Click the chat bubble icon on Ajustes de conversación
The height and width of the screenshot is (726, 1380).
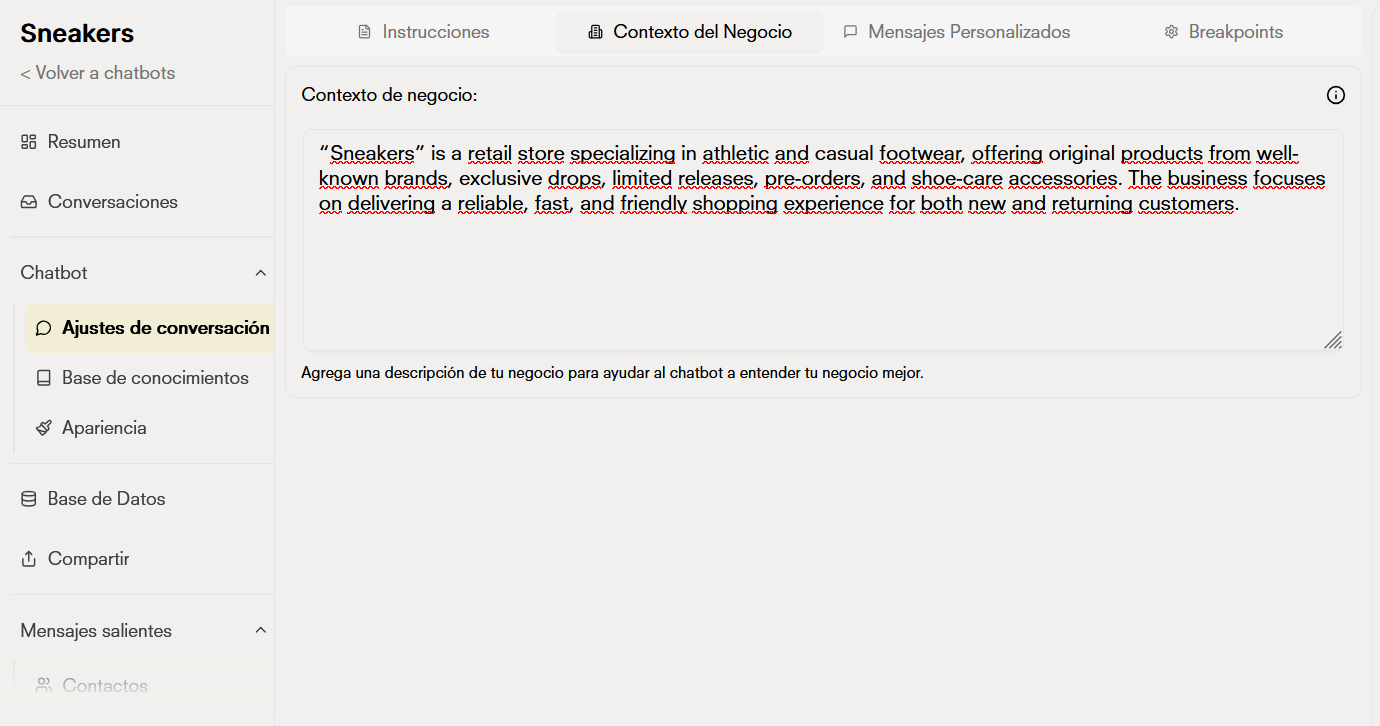42,327
